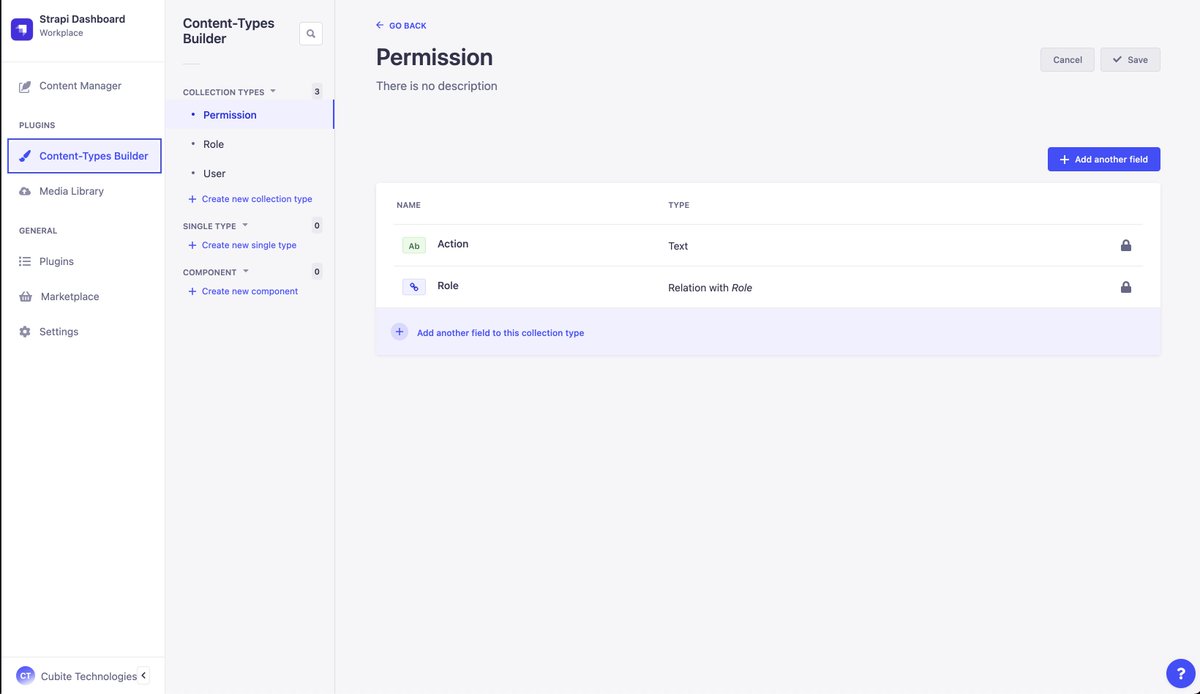Select Content-Types Builder menu item
The height and width of the screenshot is (694, 1200).
84,156
